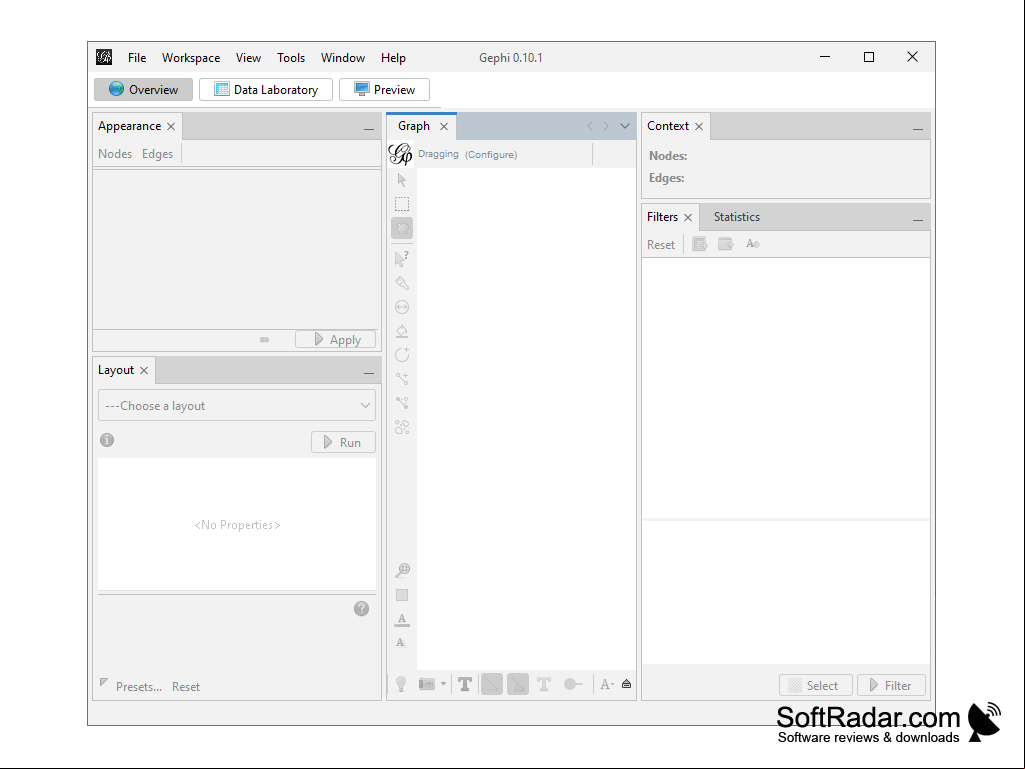Click the magnifier Center on Graph icon
This screenshot has width=1025, height=769.
(x=403, y=570)
